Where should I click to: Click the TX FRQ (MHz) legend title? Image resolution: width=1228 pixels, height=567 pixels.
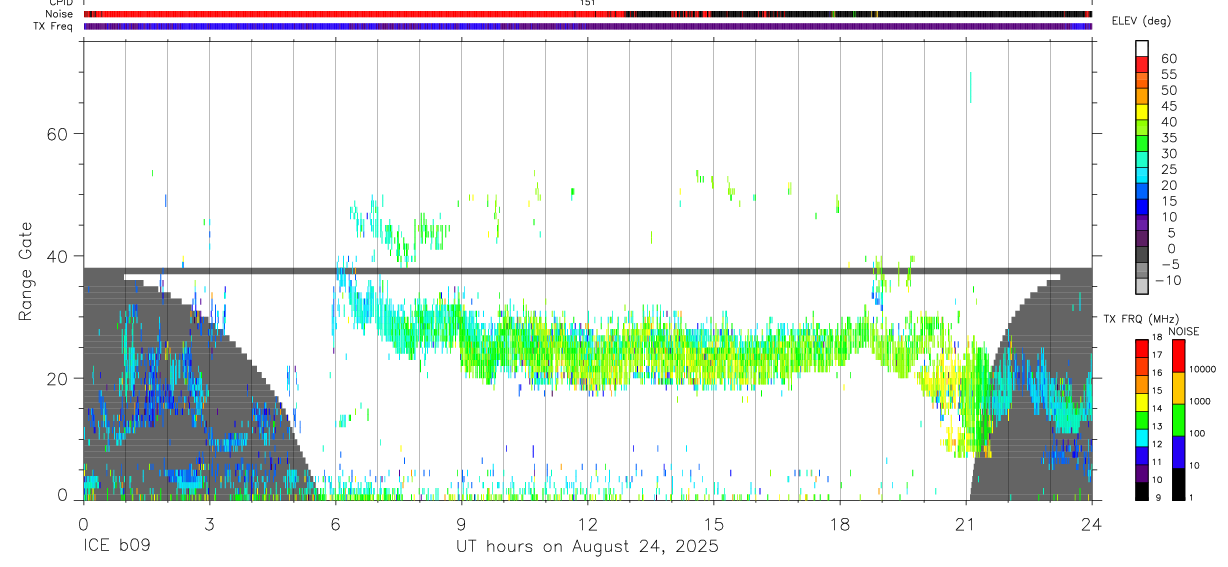pyautogui.click(x=1142, y=318)
